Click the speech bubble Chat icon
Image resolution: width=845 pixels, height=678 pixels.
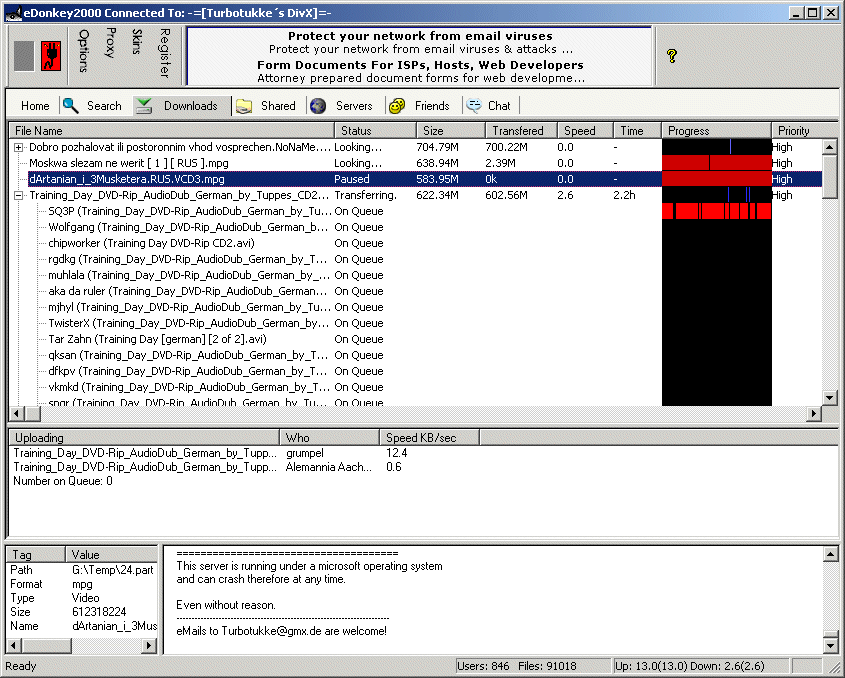coord(474,106)
